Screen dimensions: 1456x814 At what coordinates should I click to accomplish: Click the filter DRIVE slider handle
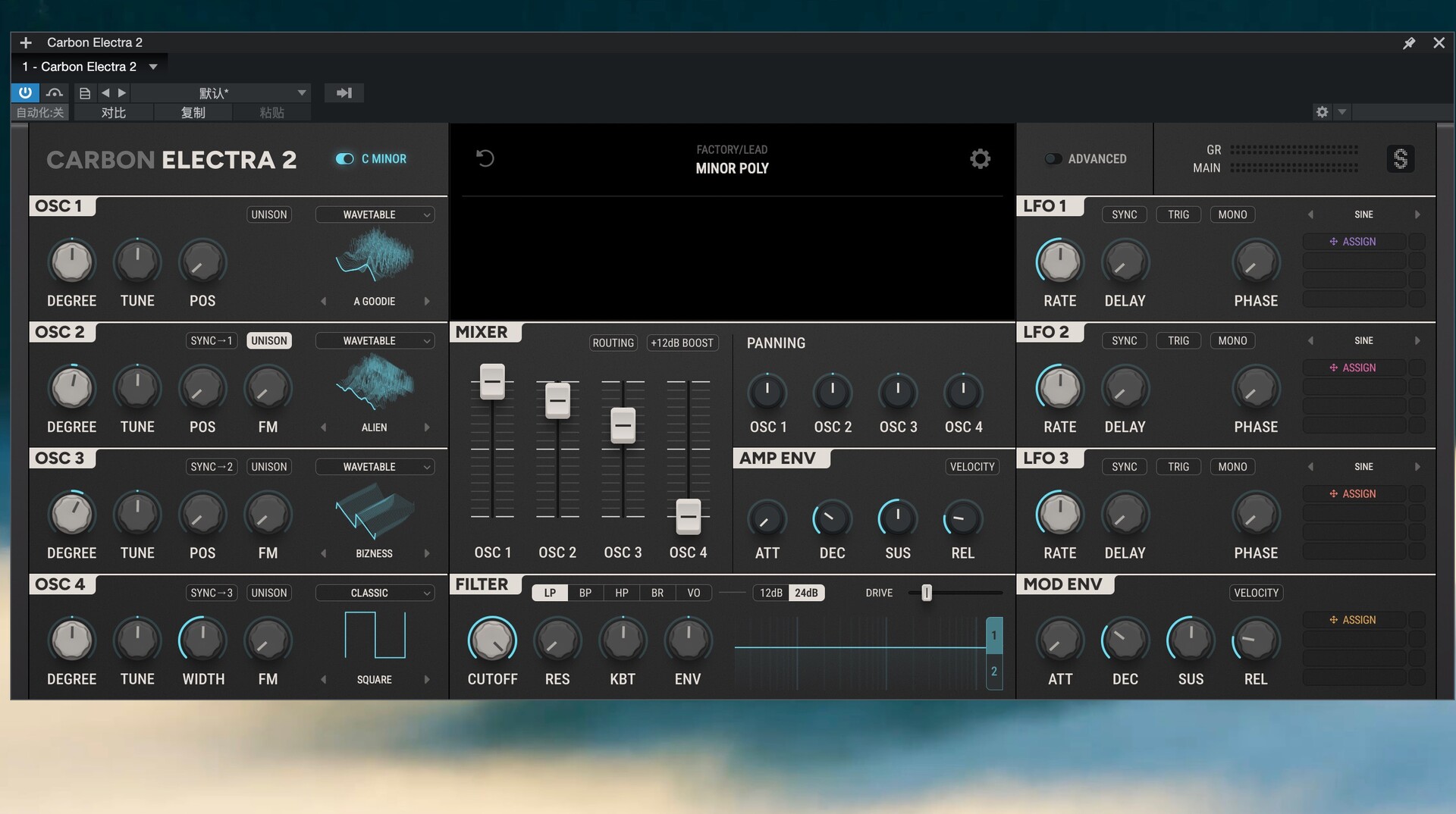[x=927, y=593]
